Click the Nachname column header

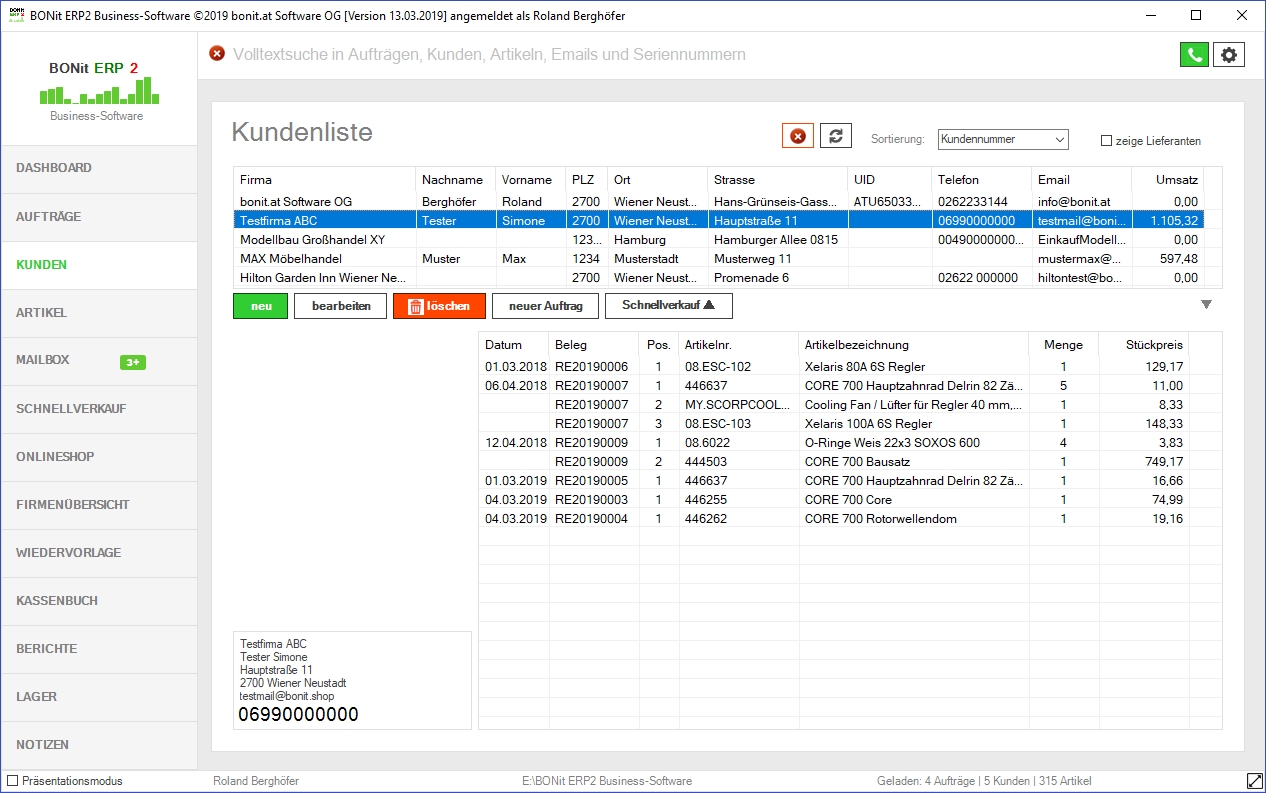pos(455,180)
